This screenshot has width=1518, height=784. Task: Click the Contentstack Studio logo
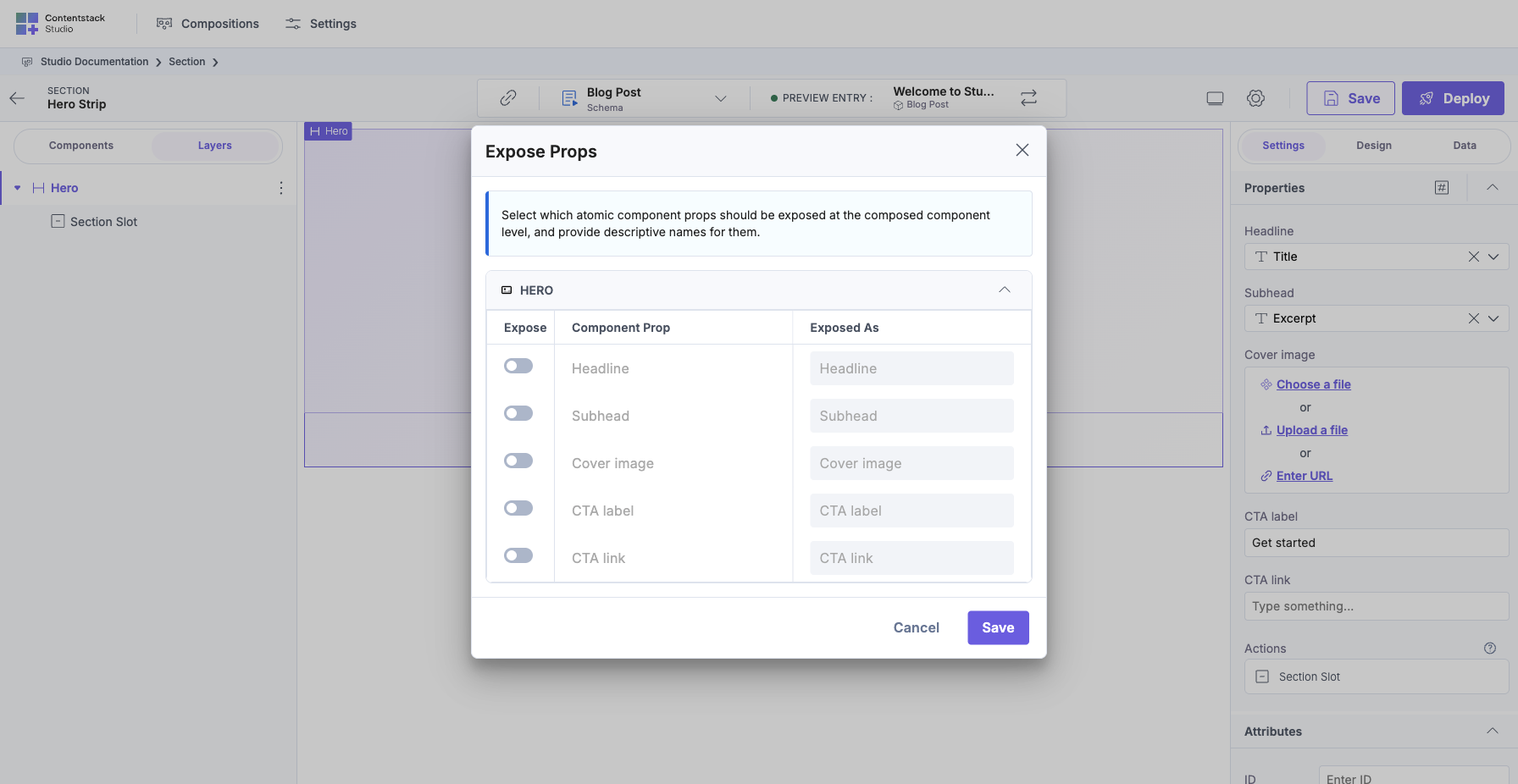click(x=60, y=24)
